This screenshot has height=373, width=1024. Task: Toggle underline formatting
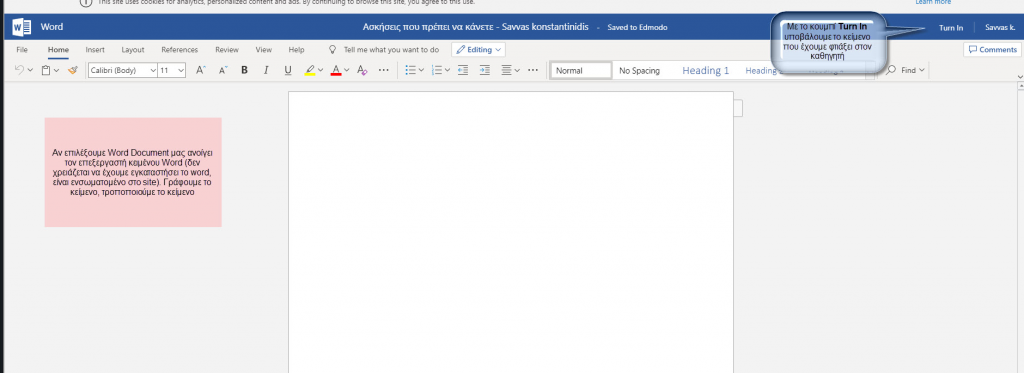(288, 70)
